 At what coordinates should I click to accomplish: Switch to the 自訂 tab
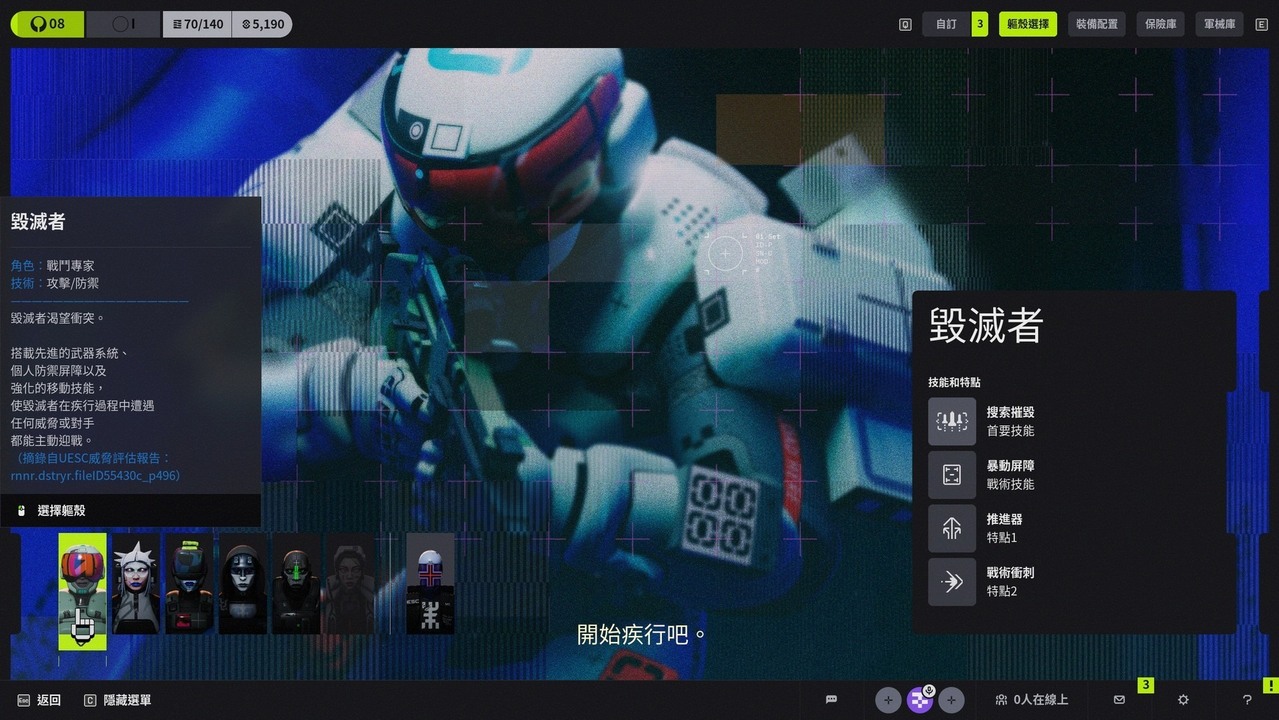click(946, 24)
